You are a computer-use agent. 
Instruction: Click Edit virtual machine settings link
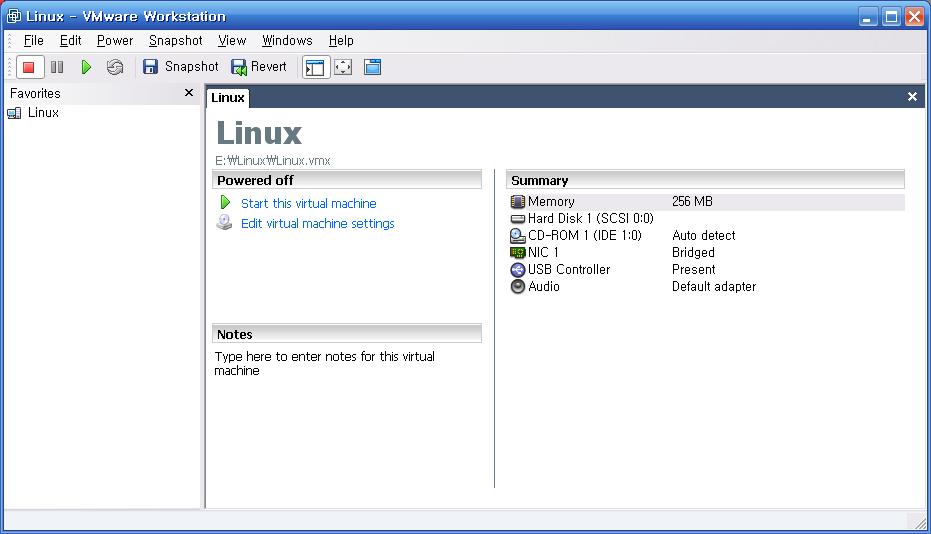tap(317, 223)
